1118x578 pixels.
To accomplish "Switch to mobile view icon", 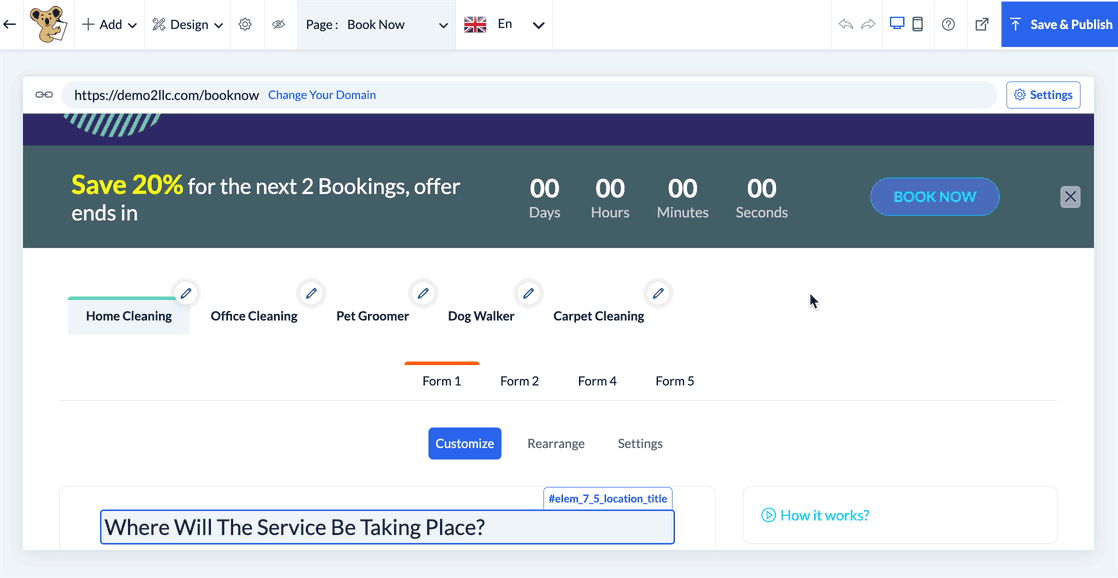I will coord(917,24).
